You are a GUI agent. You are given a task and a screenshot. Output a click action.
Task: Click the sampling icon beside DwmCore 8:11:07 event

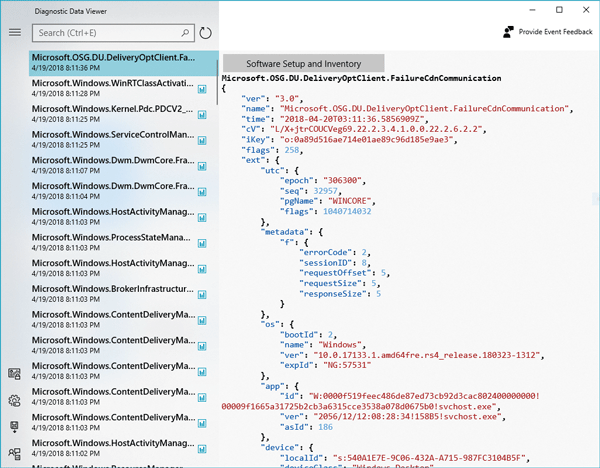202,166
